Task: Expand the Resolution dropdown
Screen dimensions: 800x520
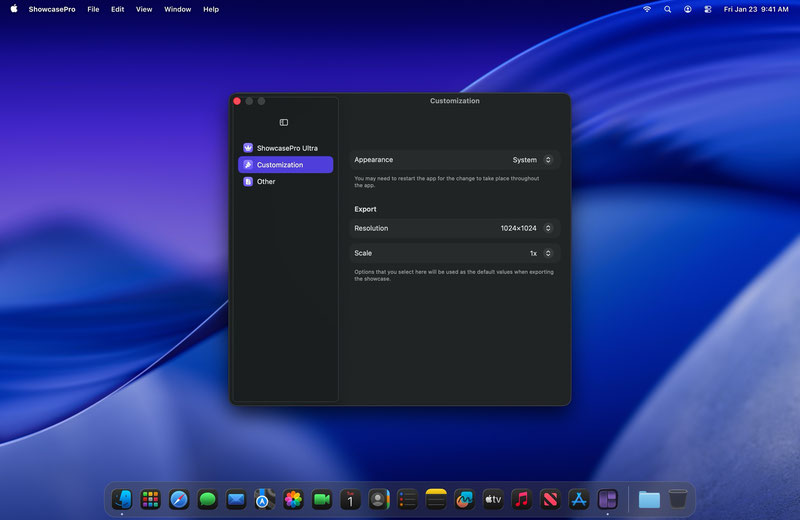Action: 526,228
